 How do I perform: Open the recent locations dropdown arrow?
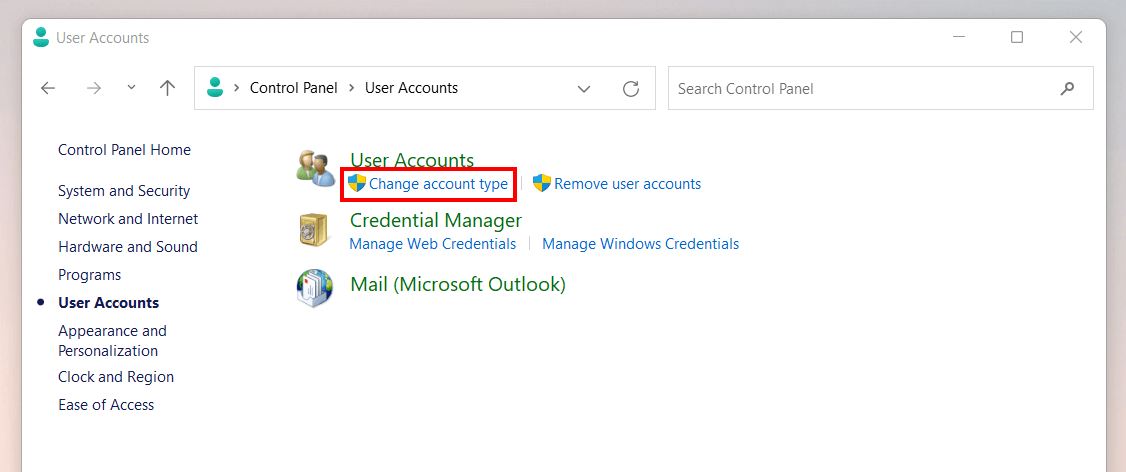click(x=131, y=88)
